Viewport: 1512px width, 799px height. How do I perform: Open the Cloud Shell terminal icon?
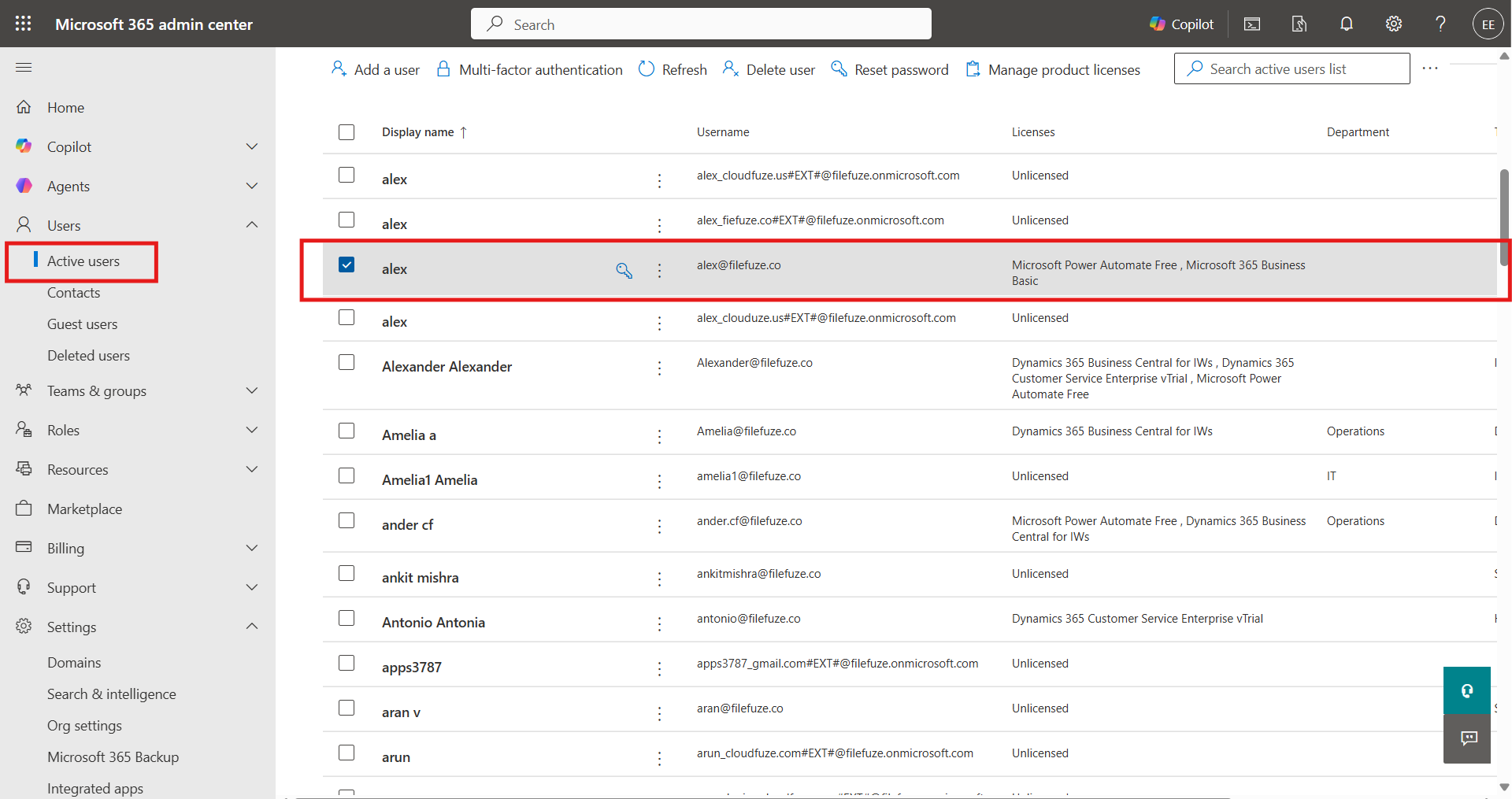pos(1252,24)
